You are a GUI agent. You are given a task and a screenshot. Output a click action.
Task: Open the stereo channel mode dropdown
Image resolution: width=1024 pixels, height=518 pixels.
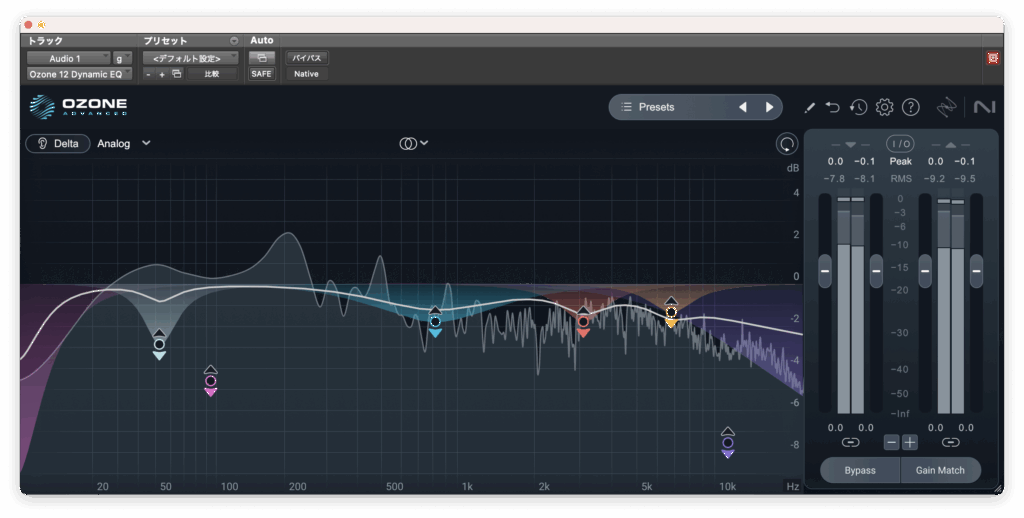tap(414, 143)
